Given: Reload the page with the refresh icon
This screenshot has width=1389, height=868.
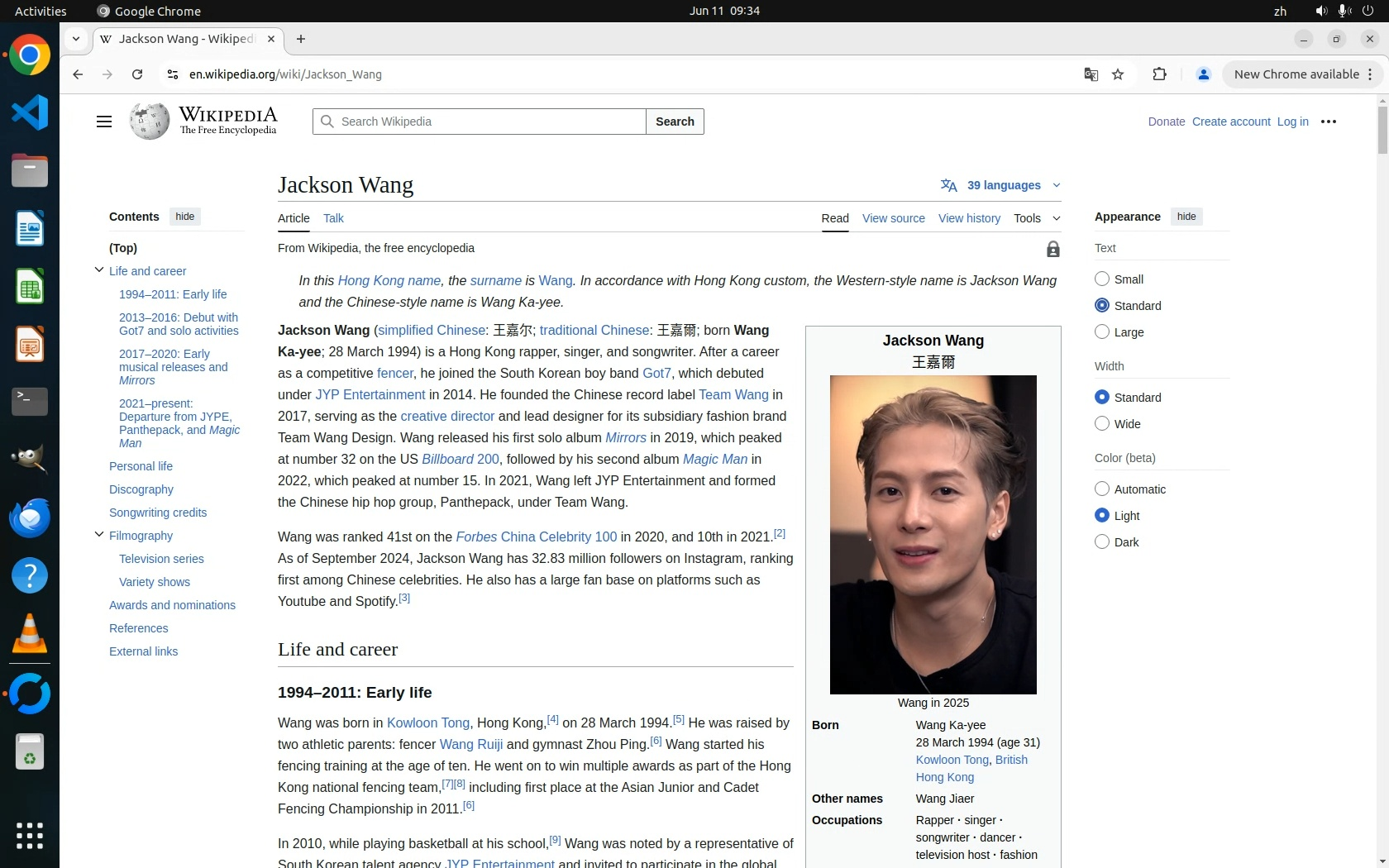Looking at the screenshot, I should (x=137, y=74).
